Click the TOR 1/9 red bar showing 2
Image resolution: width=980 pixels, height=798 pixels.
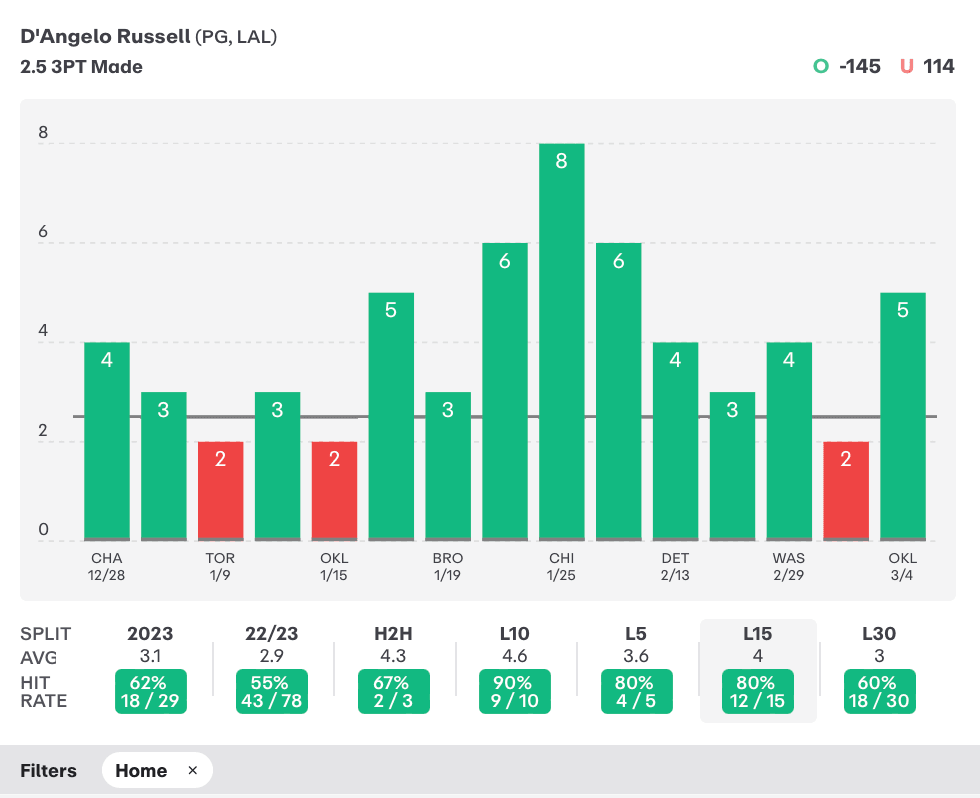pos(221,491)
